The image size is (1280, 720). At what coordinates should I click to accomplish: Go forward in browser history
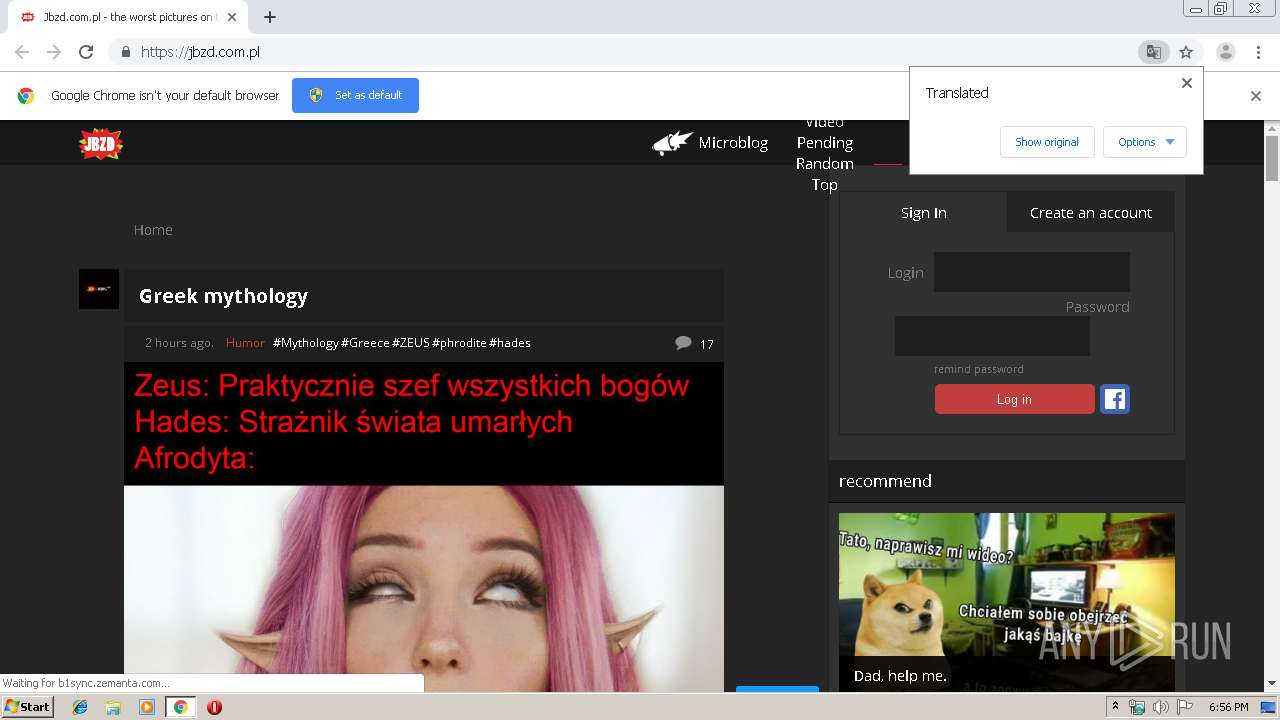tap(54, 52)
